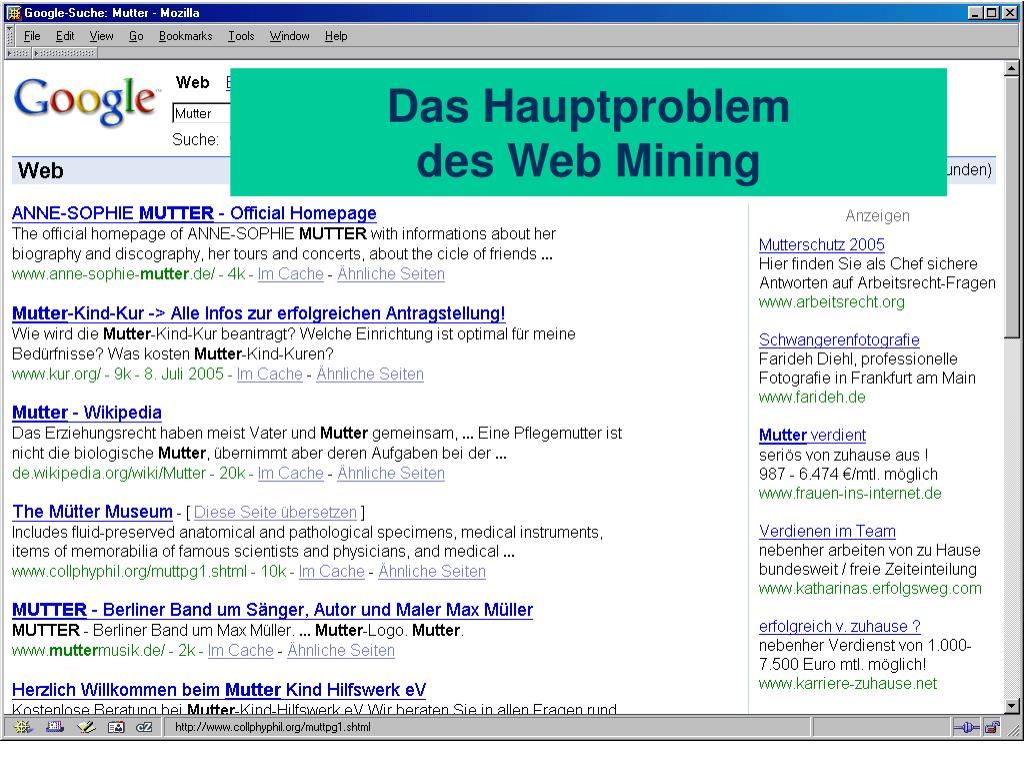1024x768 pixels.
Task: Open the IRC Chat icon in status bar
Action: (x=144, y=727)
